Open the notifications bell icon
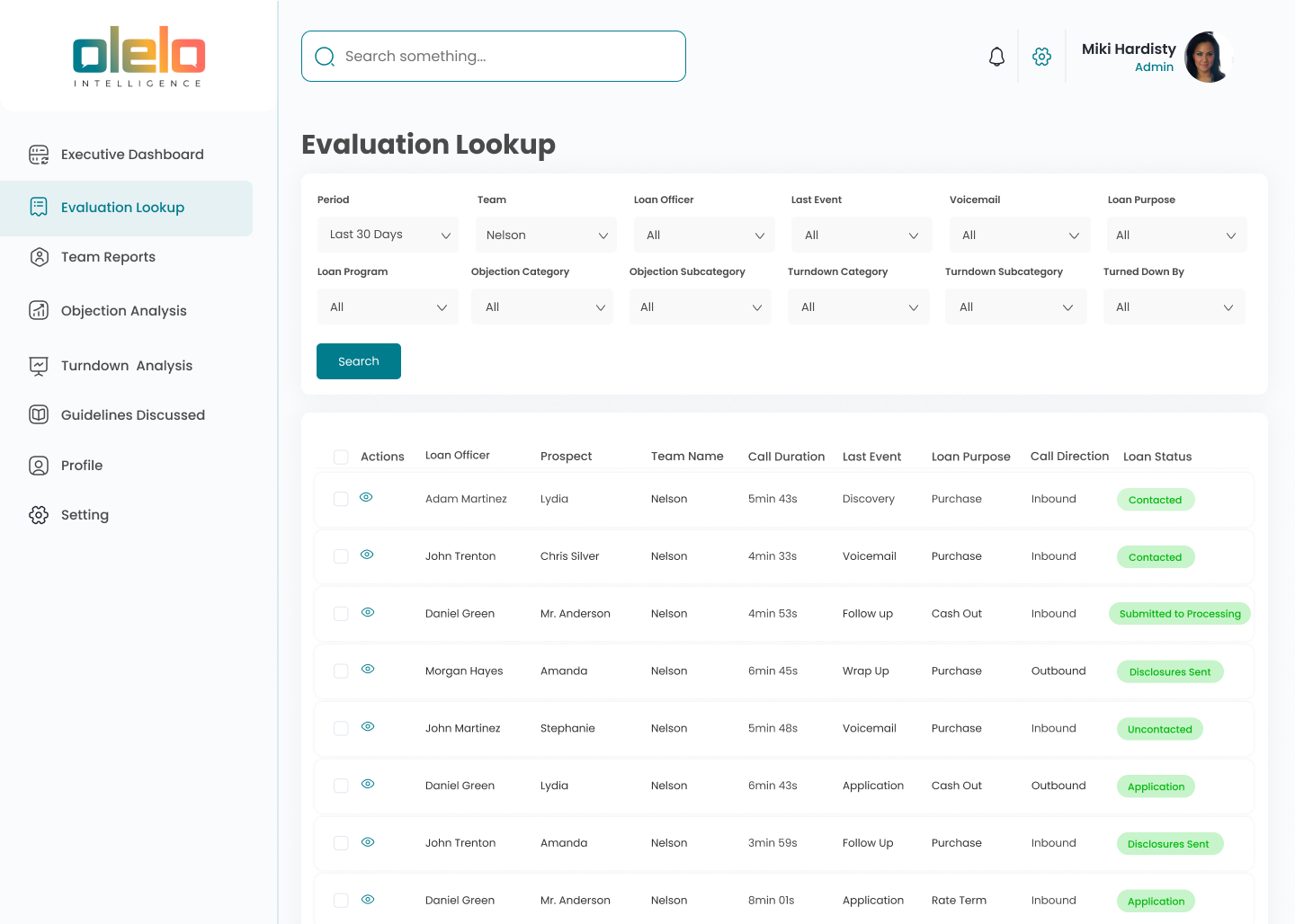 pyautogui.click(x=996, y=57)
